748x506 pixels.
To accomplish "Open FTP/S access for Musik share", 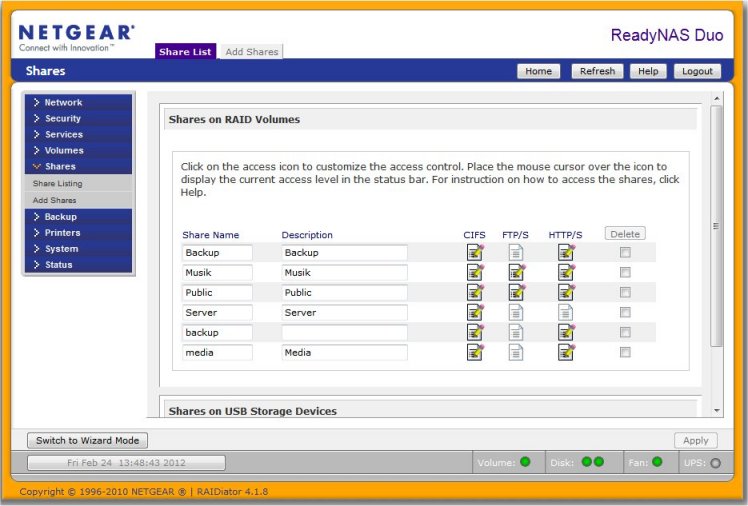I will coord(517,272).
